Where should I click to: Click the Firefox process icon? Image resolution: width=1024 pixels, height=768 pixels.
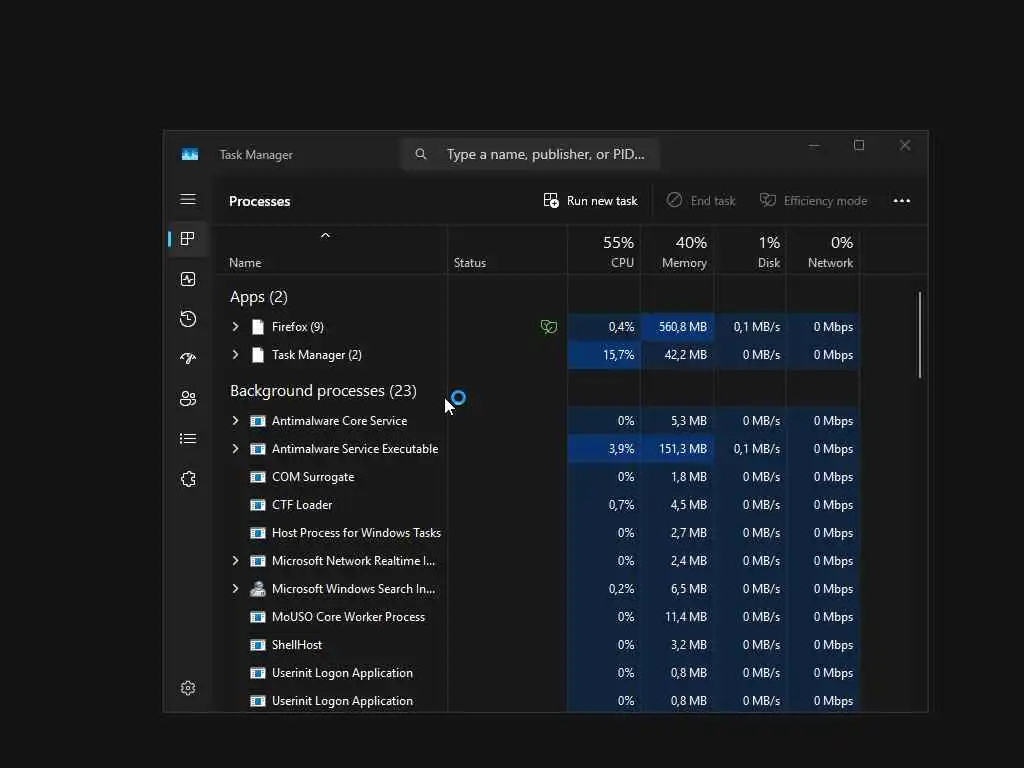[x=258, y=327]
